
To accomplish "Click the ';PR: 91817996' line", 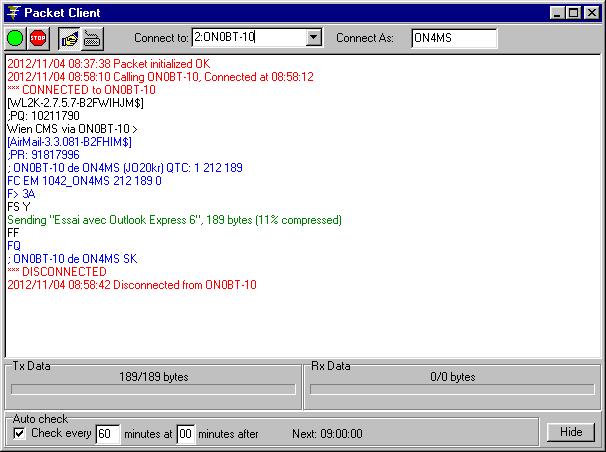I will [43, 155].
